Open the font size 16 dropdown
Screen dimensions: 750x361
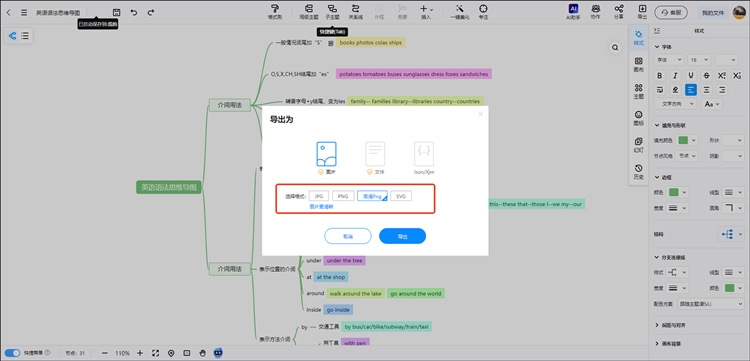click(x=699, y=60)
